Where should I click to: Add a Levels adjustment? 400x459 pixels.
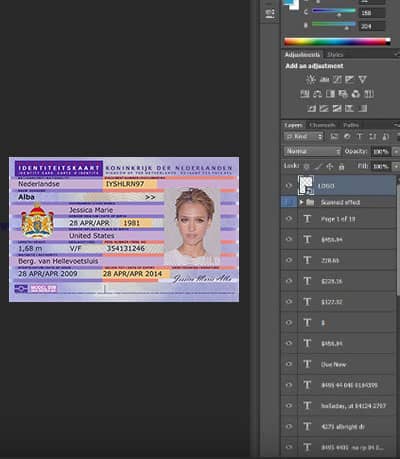(x=324, y=79)
